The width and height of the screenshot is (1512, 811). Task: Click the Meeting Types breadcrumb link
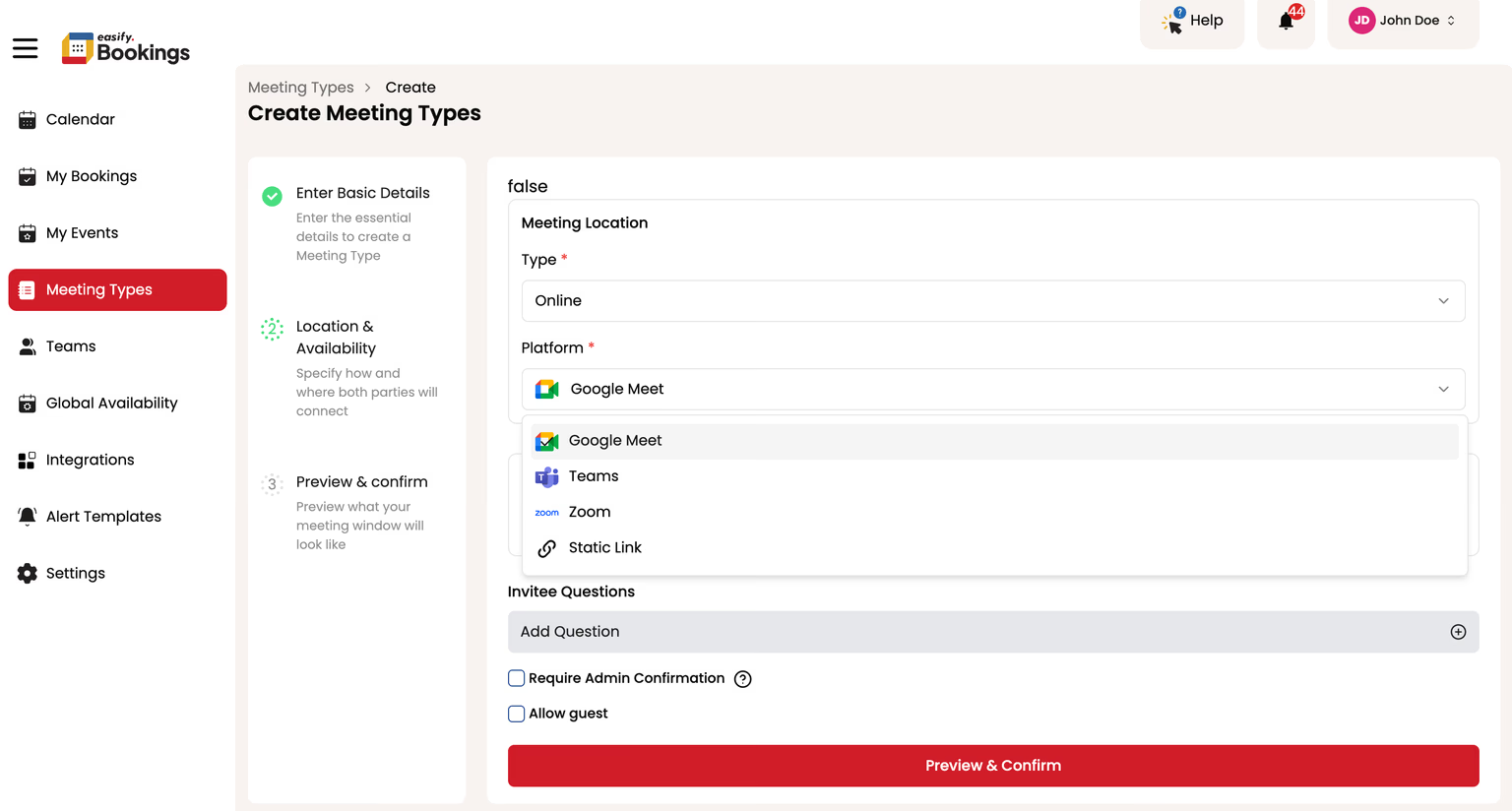tap(300, 88)
